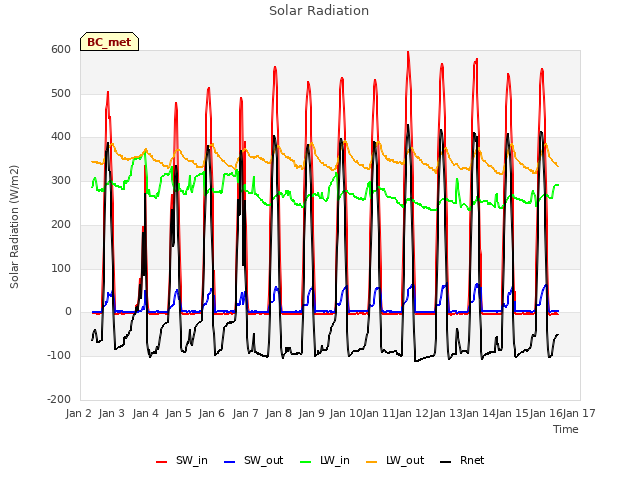This screenshot has height=480, width=640.
Task: Click the Jan 6 tick label
Action: 212,413
